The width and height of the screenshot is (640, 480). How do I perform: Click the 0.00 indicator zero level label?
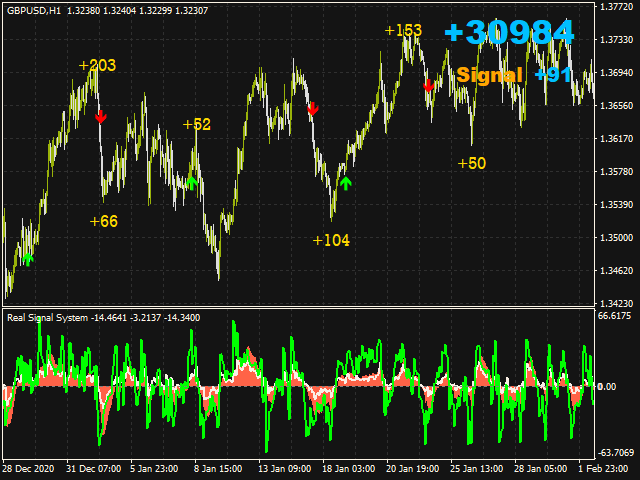607,387
